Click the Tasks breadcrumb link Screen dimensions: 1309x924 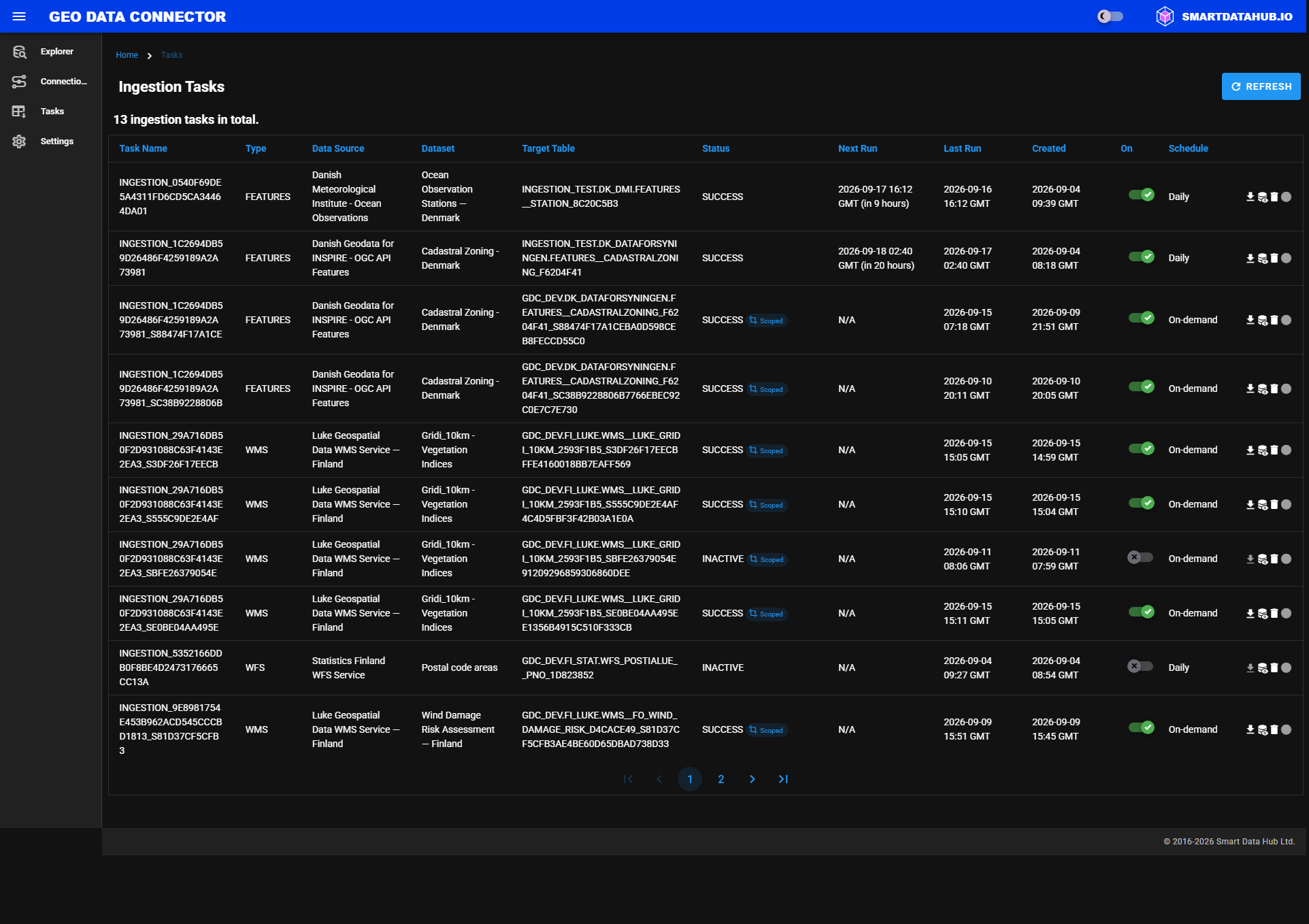coord(171,55)
